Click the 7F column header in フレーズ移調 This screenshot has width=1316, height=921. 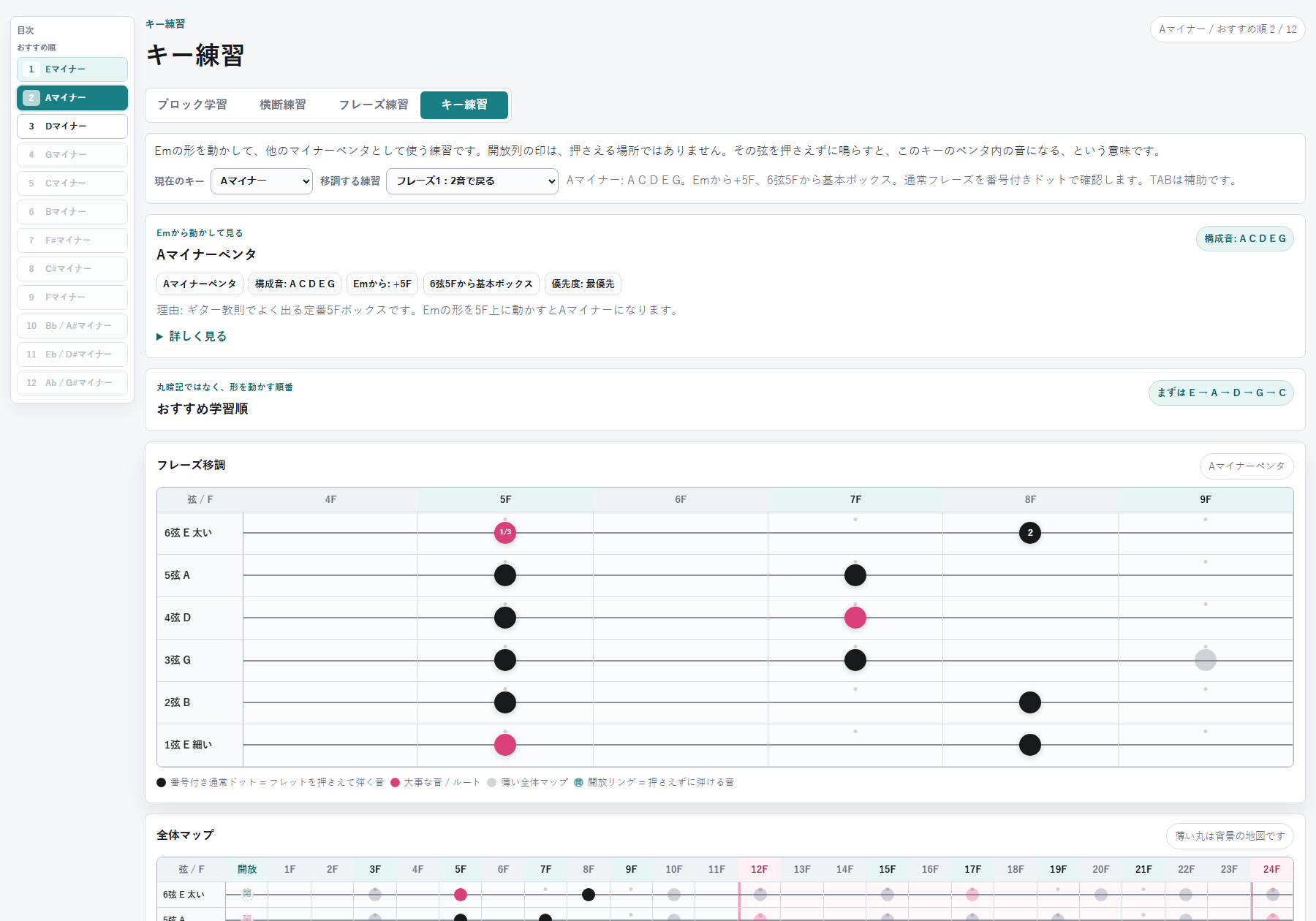(855, 500)
